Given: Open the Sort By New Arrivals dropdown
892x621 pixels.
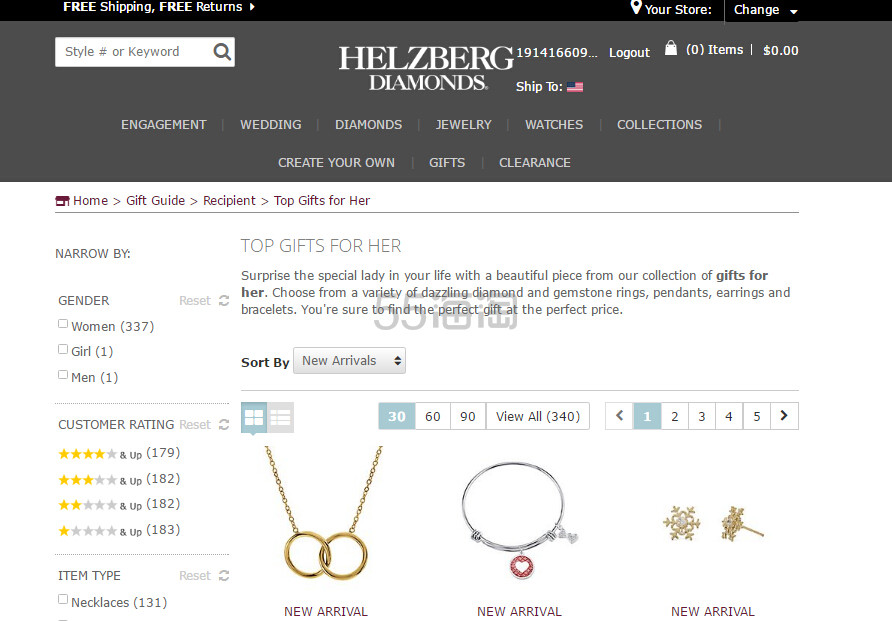Looking at the screenshot, I should click(x=349, y=361).
